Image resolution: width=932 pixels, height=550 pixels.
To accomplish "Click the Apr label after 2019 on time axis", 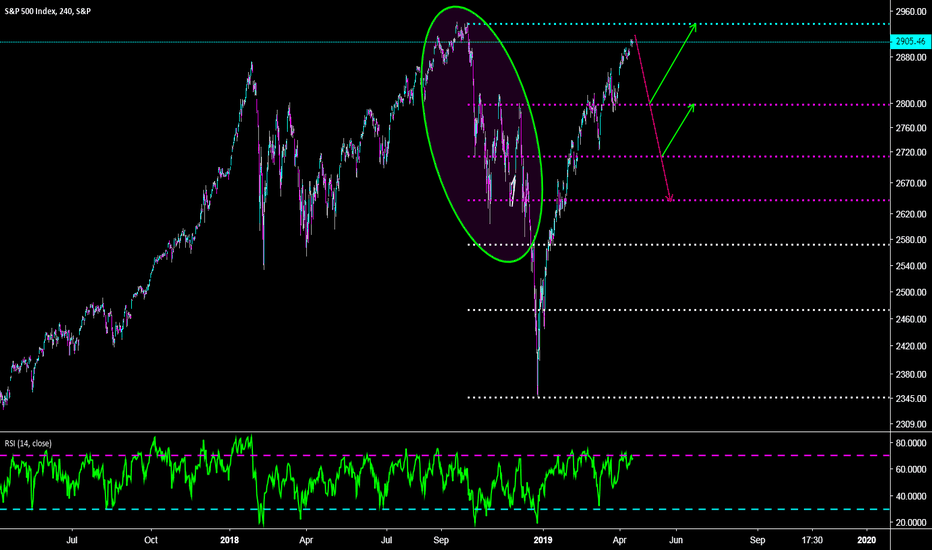I will pos(619,540).
